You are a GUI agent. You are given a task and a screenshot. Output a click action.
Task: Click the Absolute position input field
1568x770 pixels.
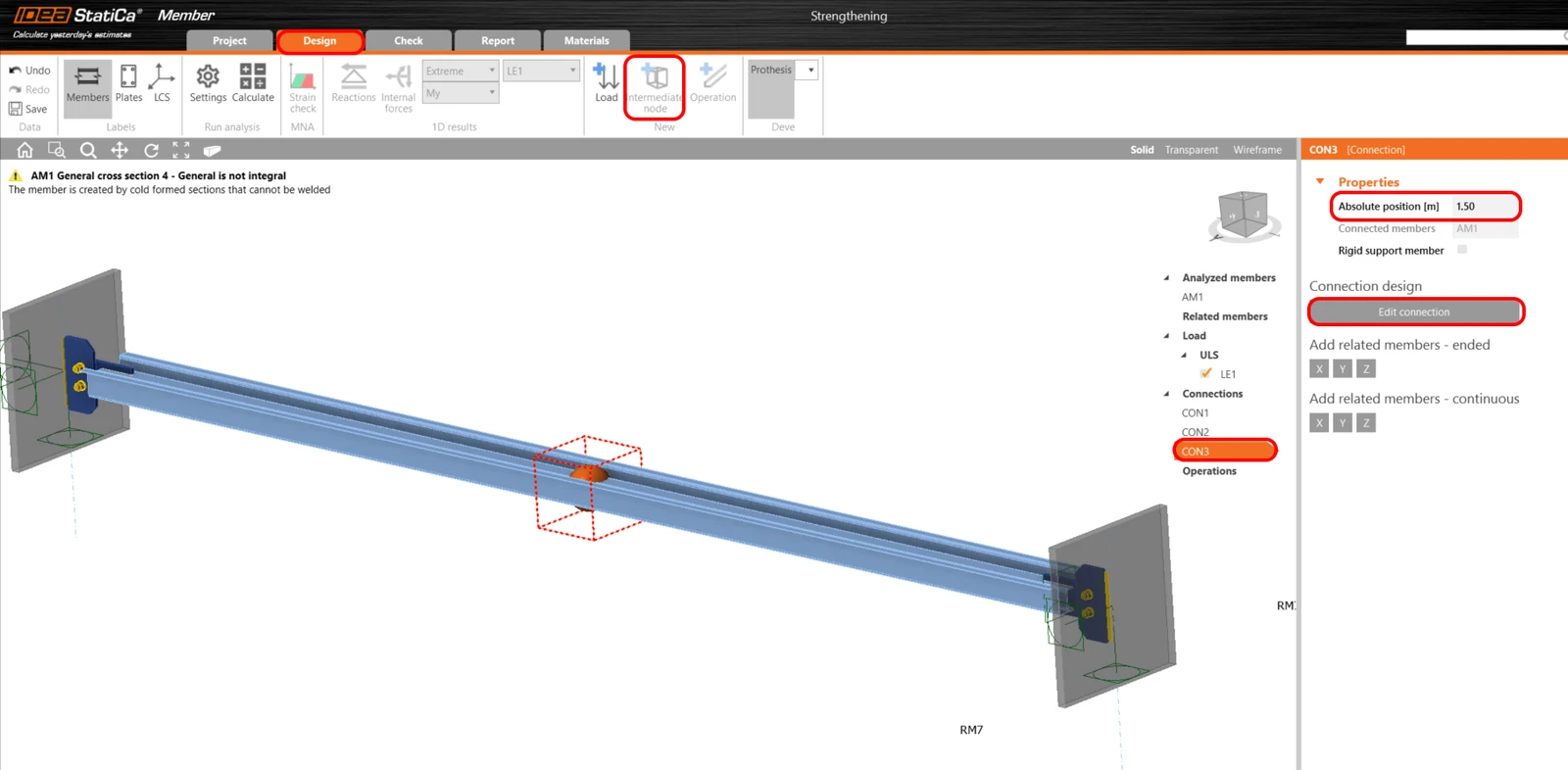click(x=1484, y=207)
